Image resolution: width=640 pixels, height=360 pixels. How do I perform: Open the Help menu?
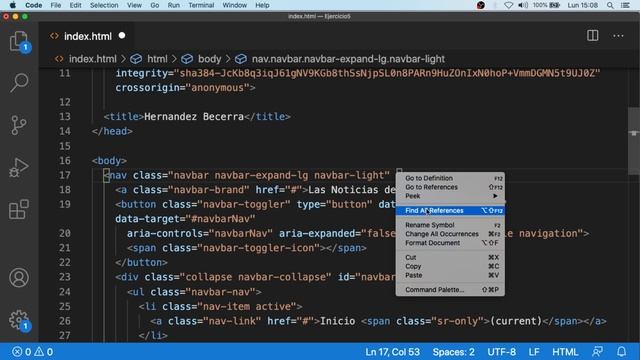pos(262,5)
